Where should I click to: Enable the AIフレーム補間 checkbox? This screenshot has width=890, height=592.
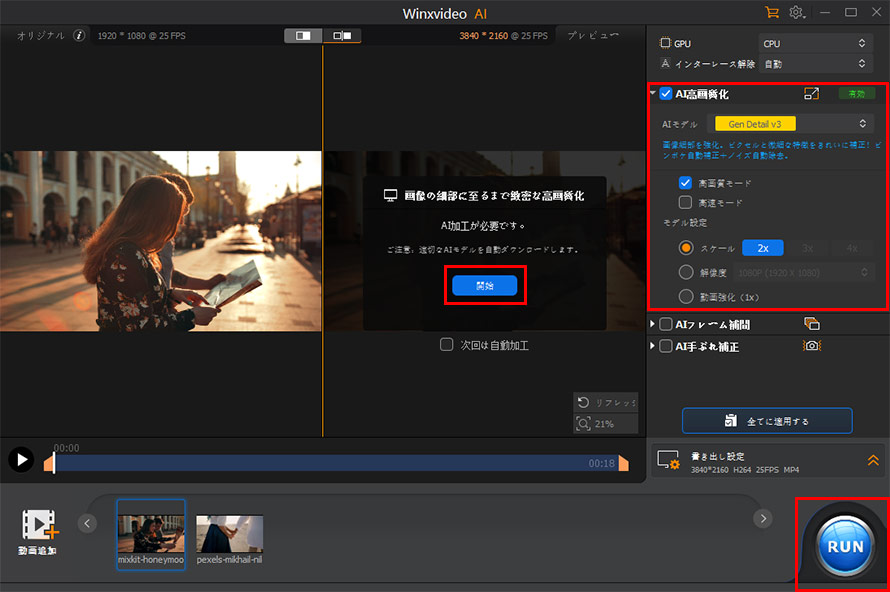coord(666,324)
